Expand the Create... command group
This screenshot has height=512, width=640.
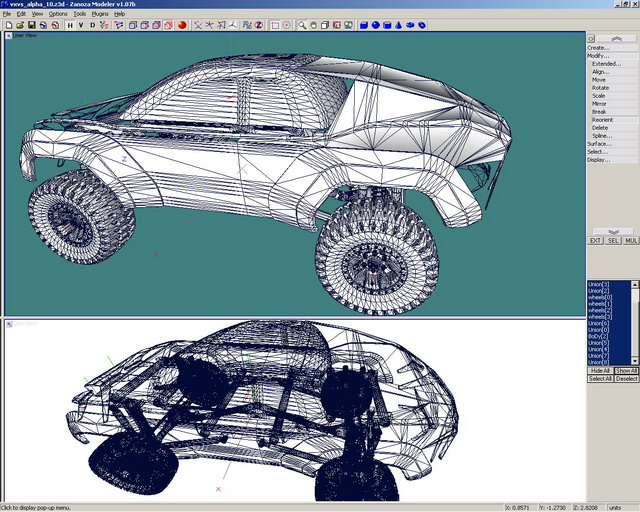[x=598, y=47]
